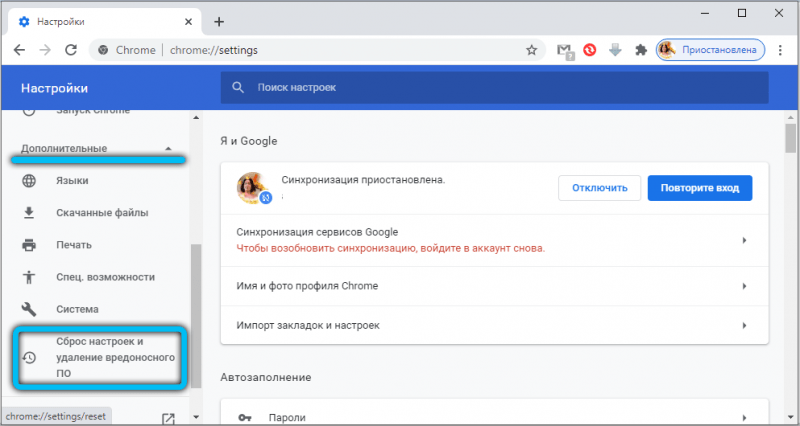800x426 pixels.
Task: Bookmark this page with the star icon
Action: [532, 50]
